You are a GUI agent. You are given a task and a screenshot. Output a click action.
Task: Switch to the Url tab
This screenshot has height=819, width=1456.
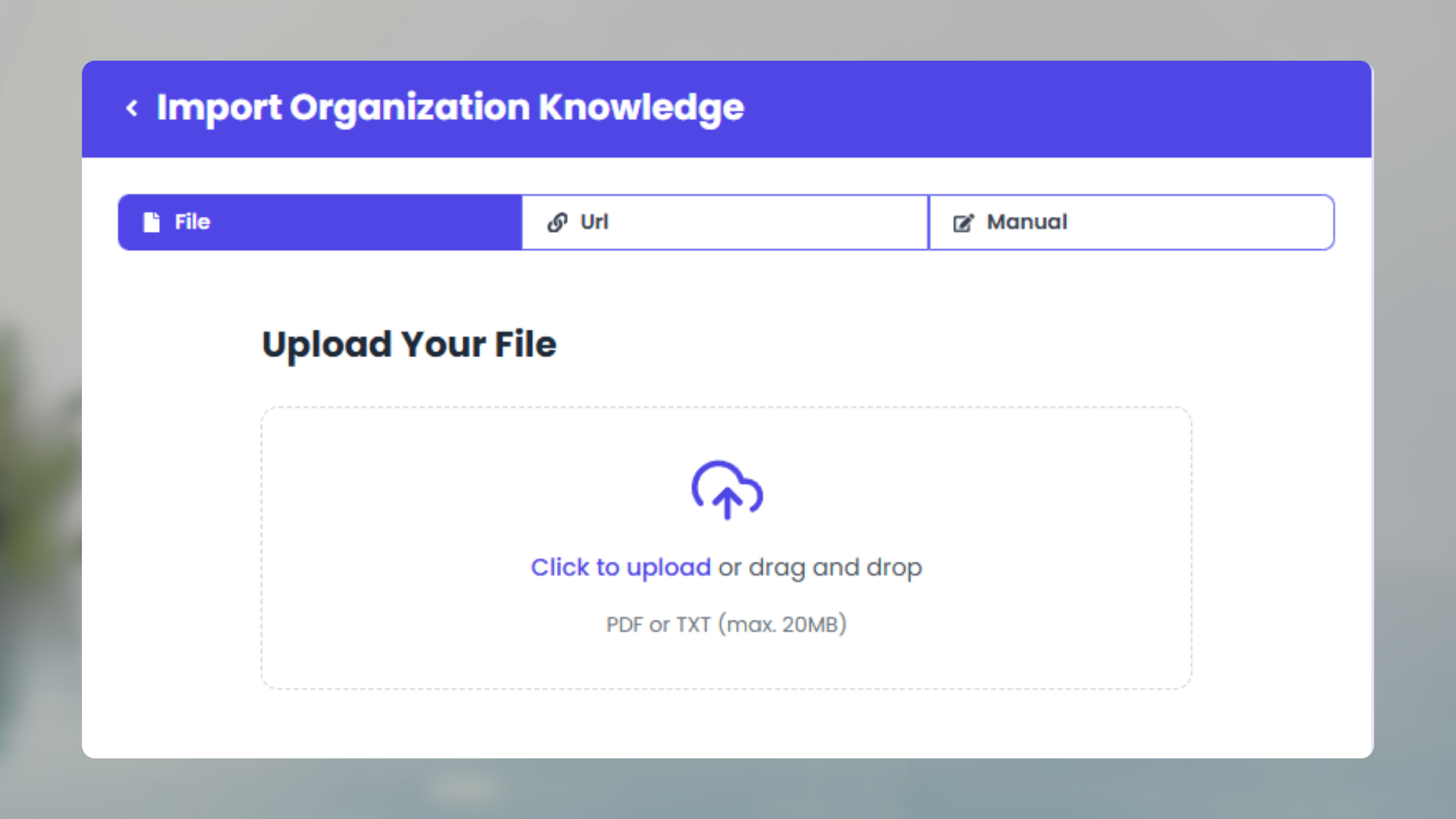coord(595,222)
